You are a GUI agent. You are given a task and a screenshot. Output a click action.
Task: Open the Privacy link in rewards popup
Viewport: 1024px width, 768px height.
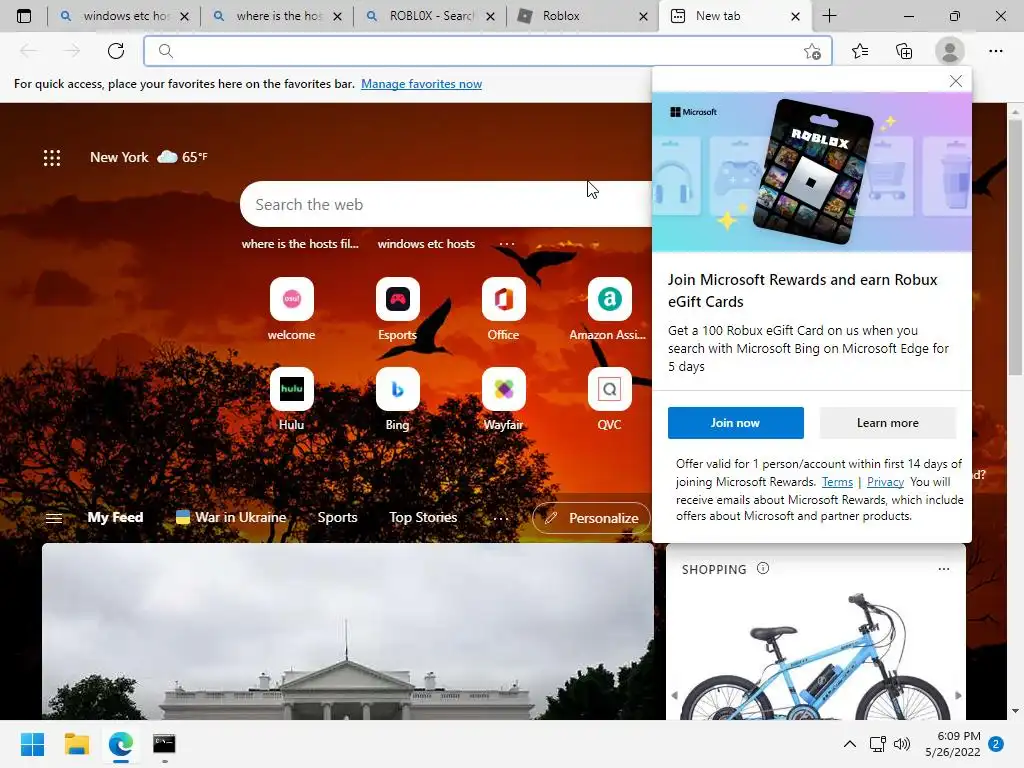click(885, 482)
